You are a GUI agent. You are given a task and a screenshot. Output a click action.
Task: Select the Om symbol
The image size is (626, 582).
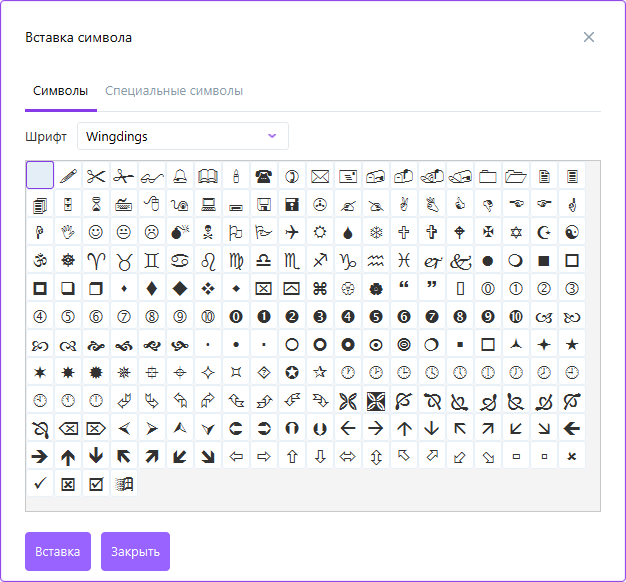(40, 260)
